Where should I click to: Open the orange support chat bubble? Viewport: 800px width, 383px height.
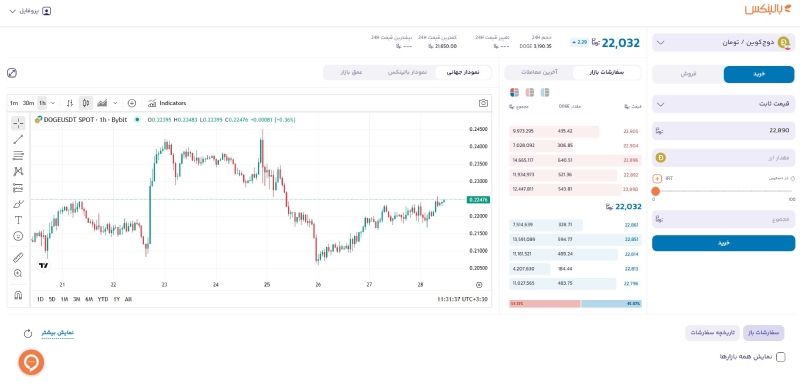pos(31,362)
